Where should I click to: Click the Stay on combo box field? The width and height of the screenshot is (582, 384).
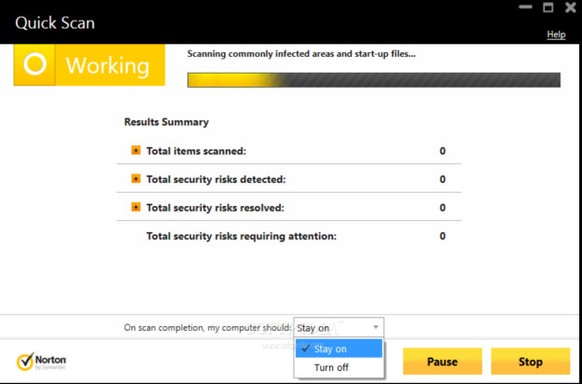click(339, 328)
